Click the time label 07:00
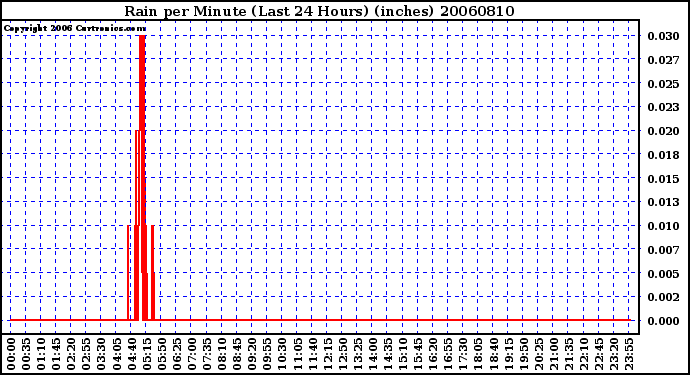 click(x=191, y=354)
